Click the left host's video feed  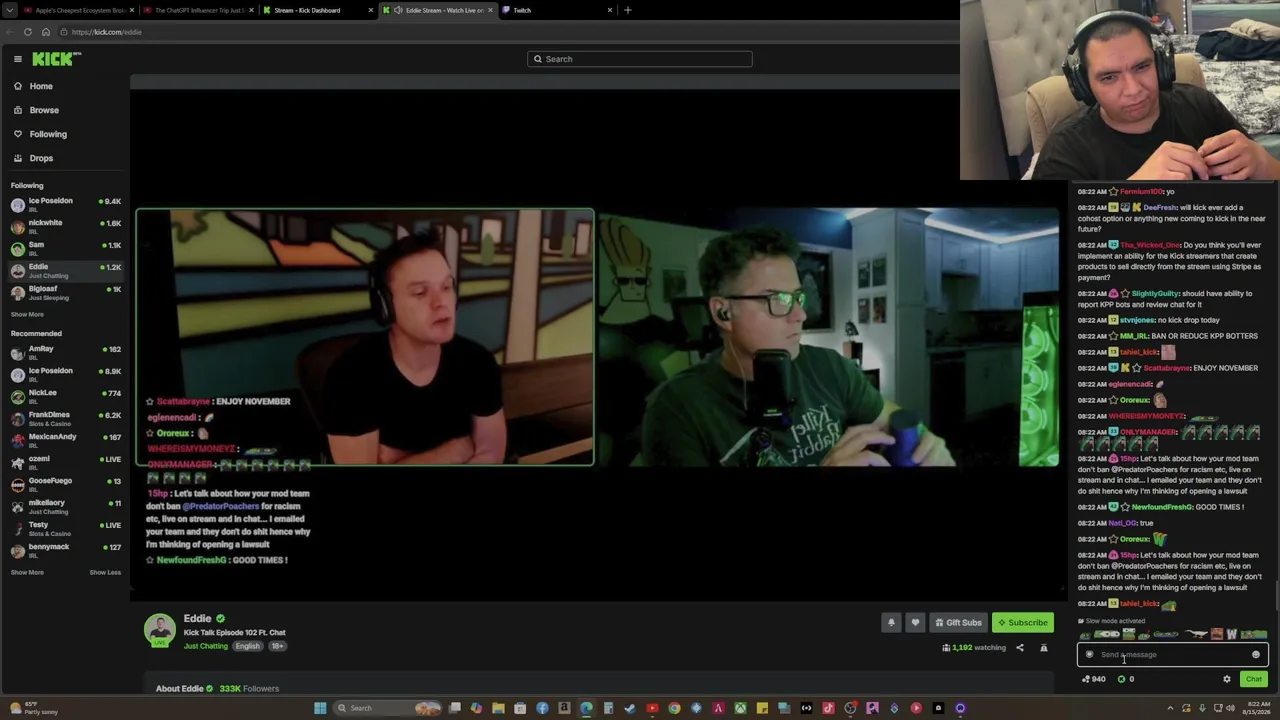coord(365,337)
